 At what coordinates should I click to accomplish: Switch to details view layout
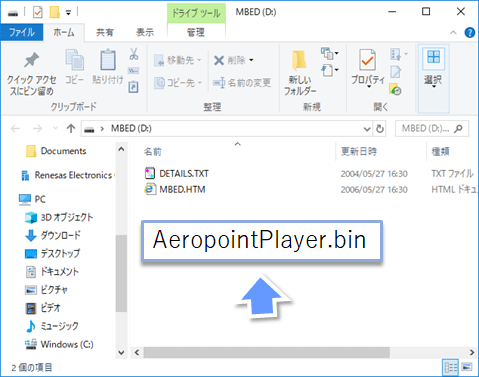tap(450, 367)
